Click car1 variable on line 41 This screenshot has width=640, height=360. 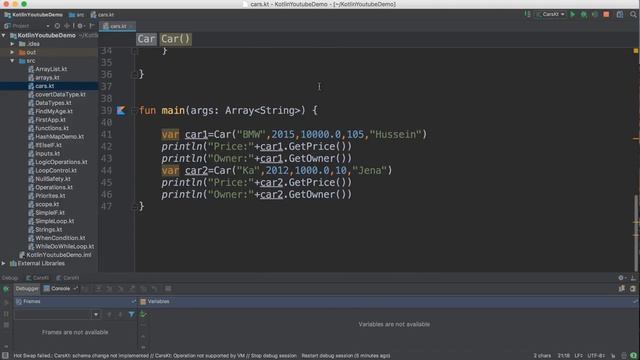tap(196, 134)
